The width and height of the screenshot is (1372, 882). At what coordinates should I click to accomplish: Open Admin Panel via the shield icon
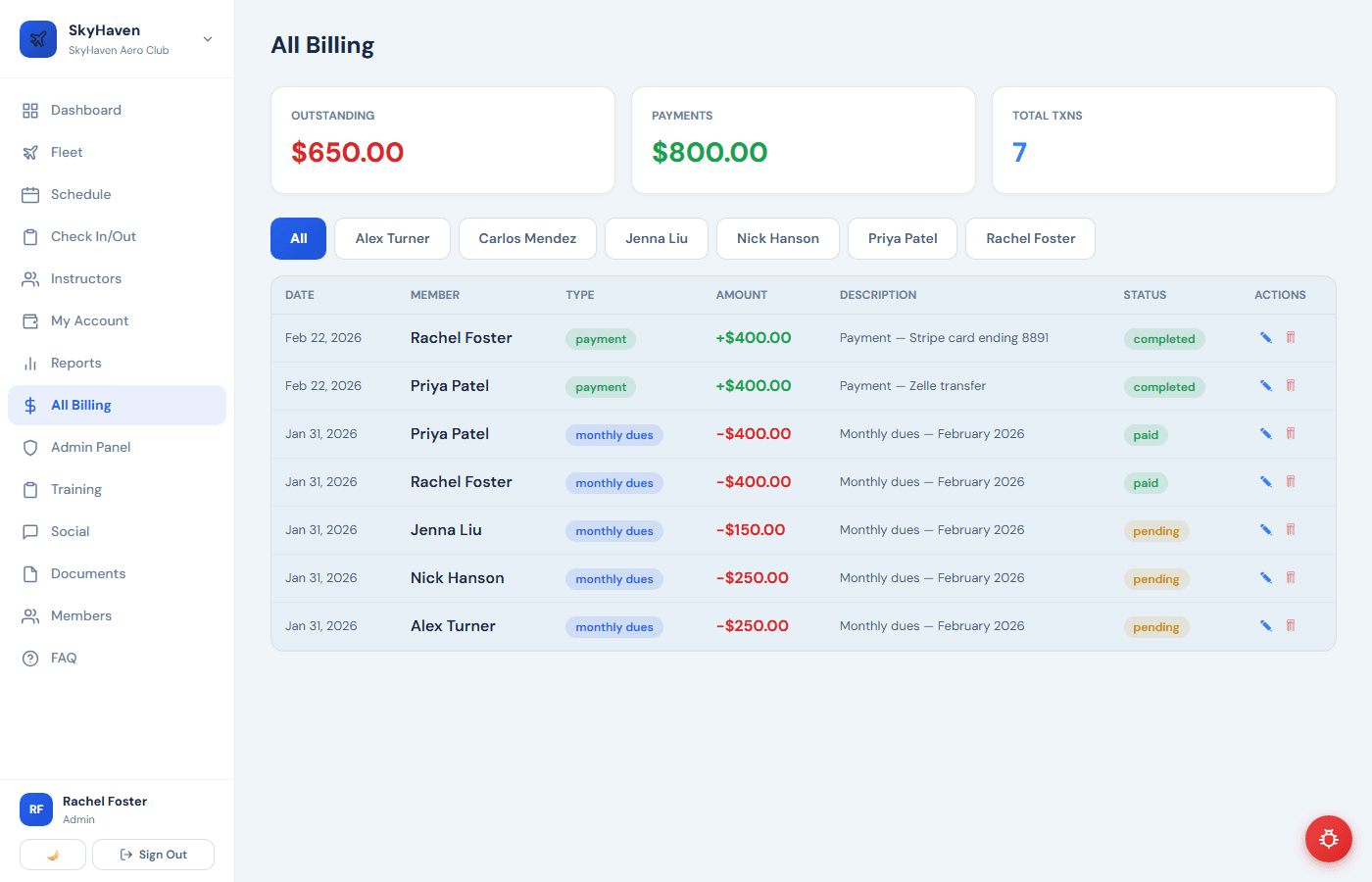pyautogui.click(x=30, y=447)
